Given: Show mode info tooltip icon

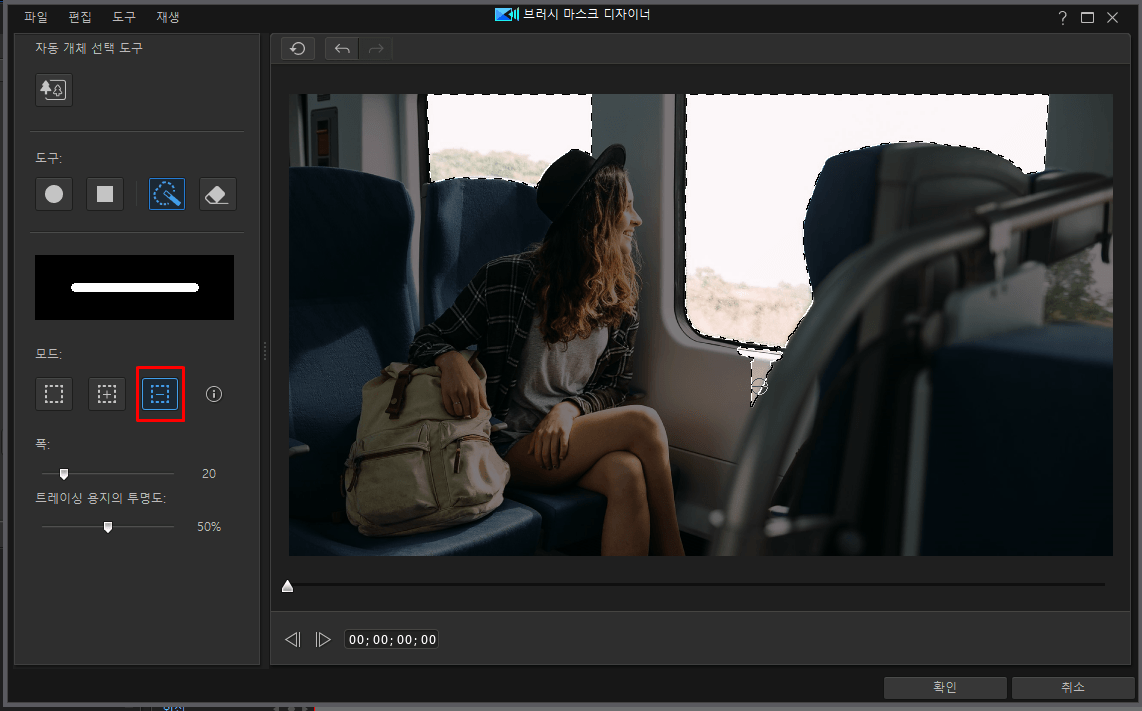Looking at the screenshot, I should (213, 394).
